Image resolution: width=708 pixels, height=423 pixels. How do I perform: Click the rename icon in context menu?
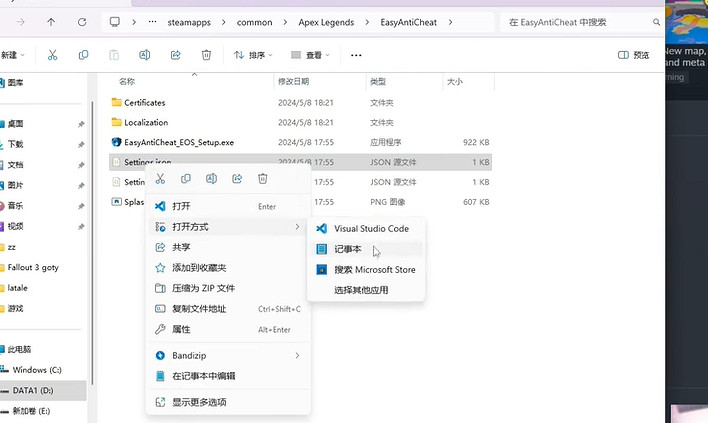211,179
